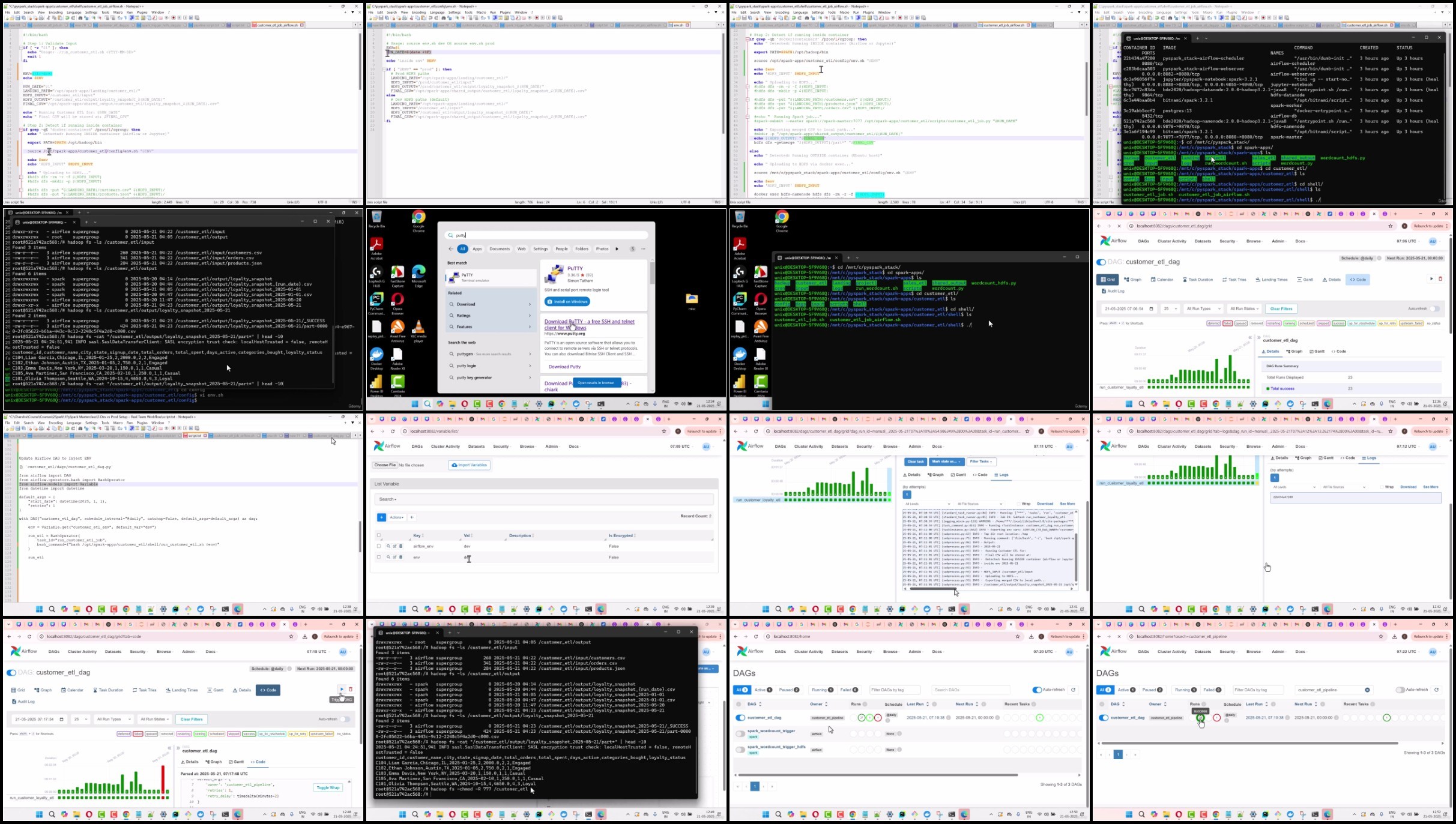
Task: Open All Run States dropdown on 07:06 page
Action: pyautogui.click(x=1244, y=308)
